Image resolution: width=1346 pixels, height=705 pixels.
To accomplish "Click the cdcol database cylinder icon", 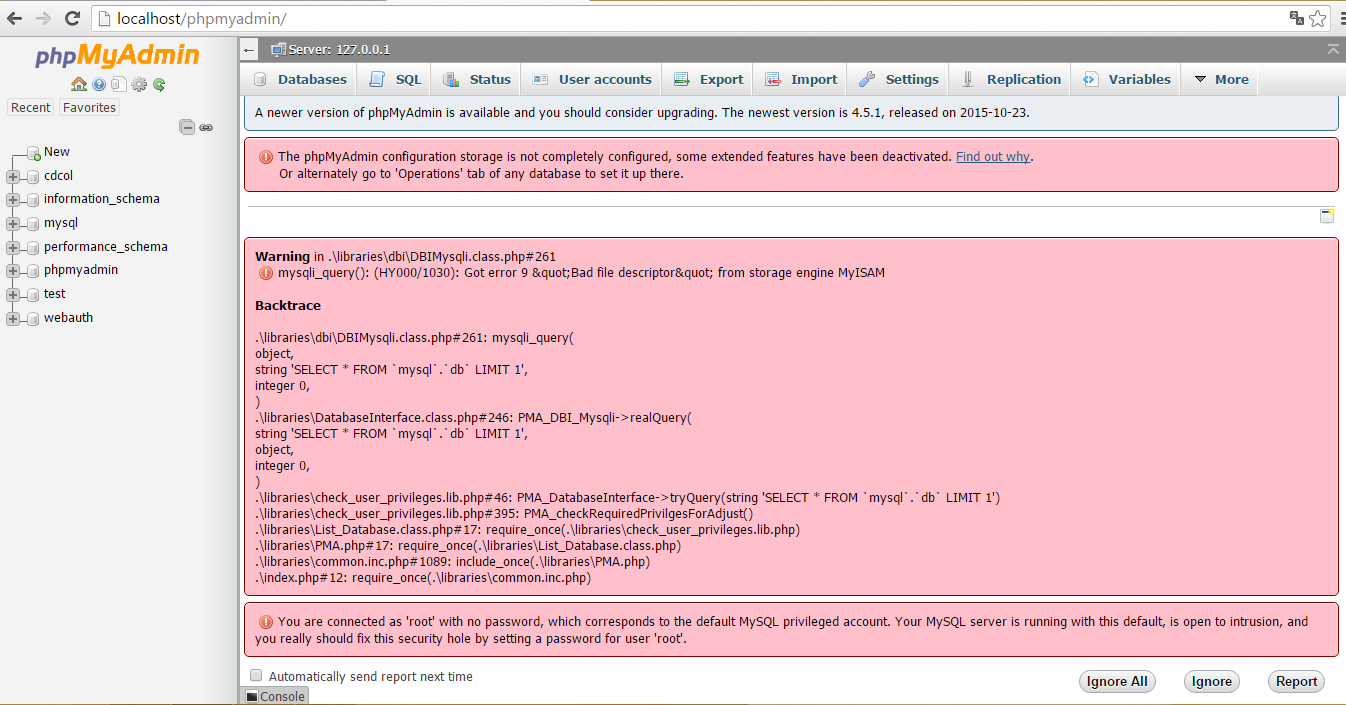I will (x=34, y=177).
